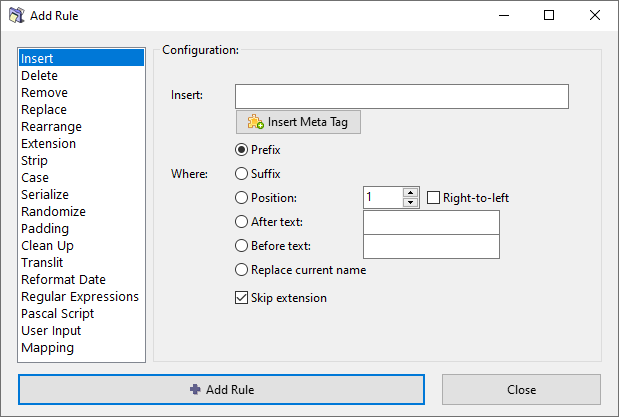This screenshot has height=417, width=619.
Task: Select the Before text radio option
Action: [x=273, y=246]
